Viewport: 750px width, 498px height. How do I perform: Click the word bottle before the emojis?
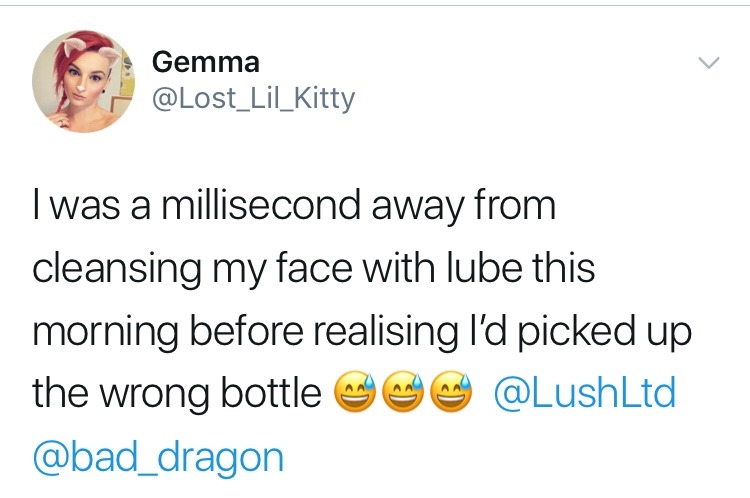271,393
